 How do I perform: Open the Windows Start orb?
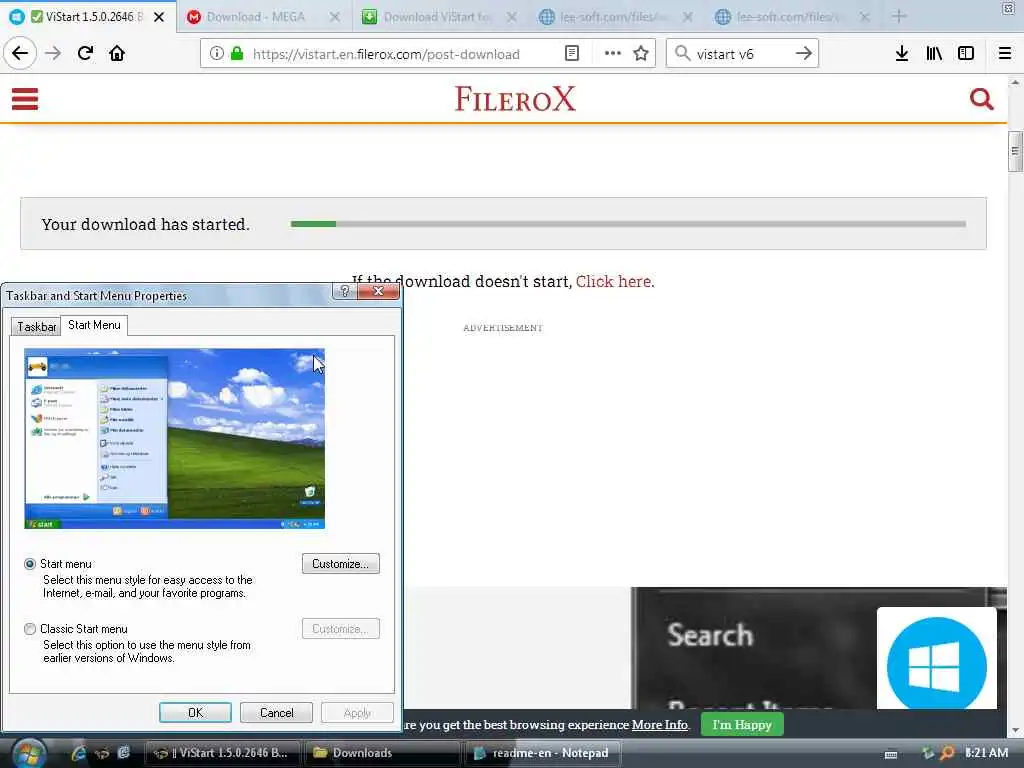pyautogui.click(x=29, y=753)
